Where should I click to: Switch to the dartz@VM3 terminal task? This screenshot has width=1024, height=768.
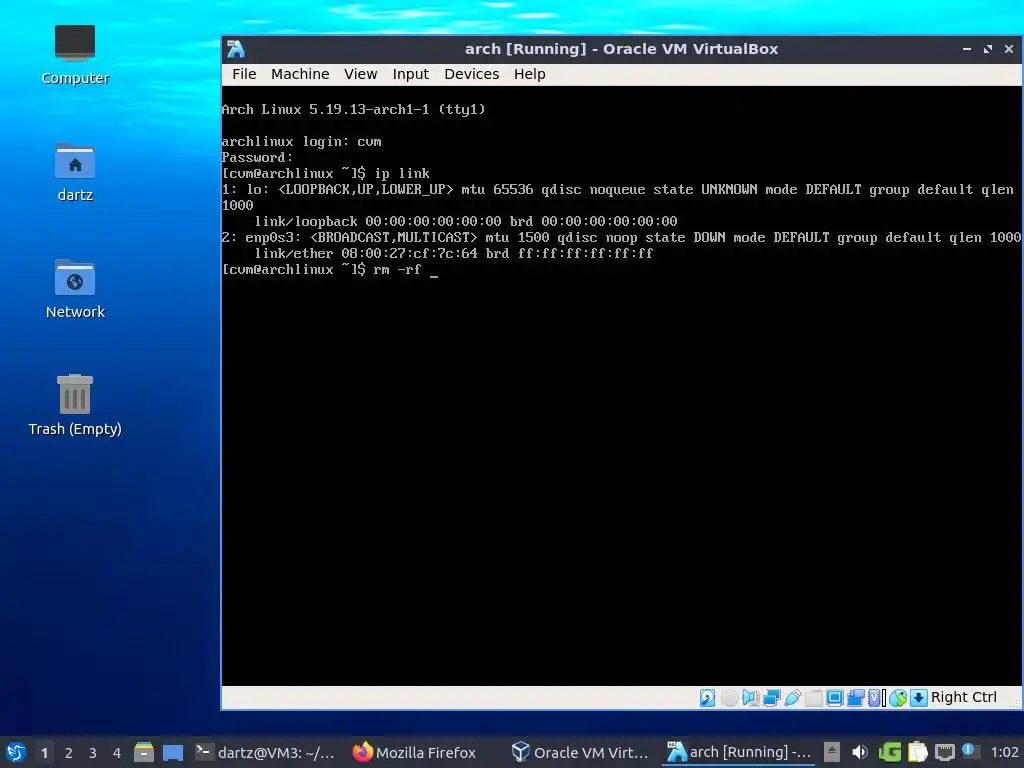click(264, 752)
